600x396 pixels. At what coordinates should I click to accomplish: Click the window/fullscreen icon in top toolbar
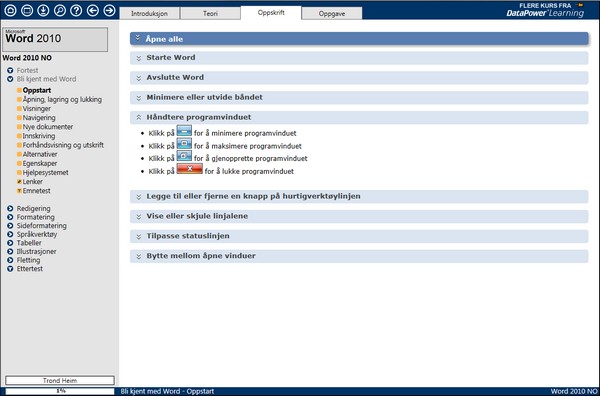pos(27,10)
